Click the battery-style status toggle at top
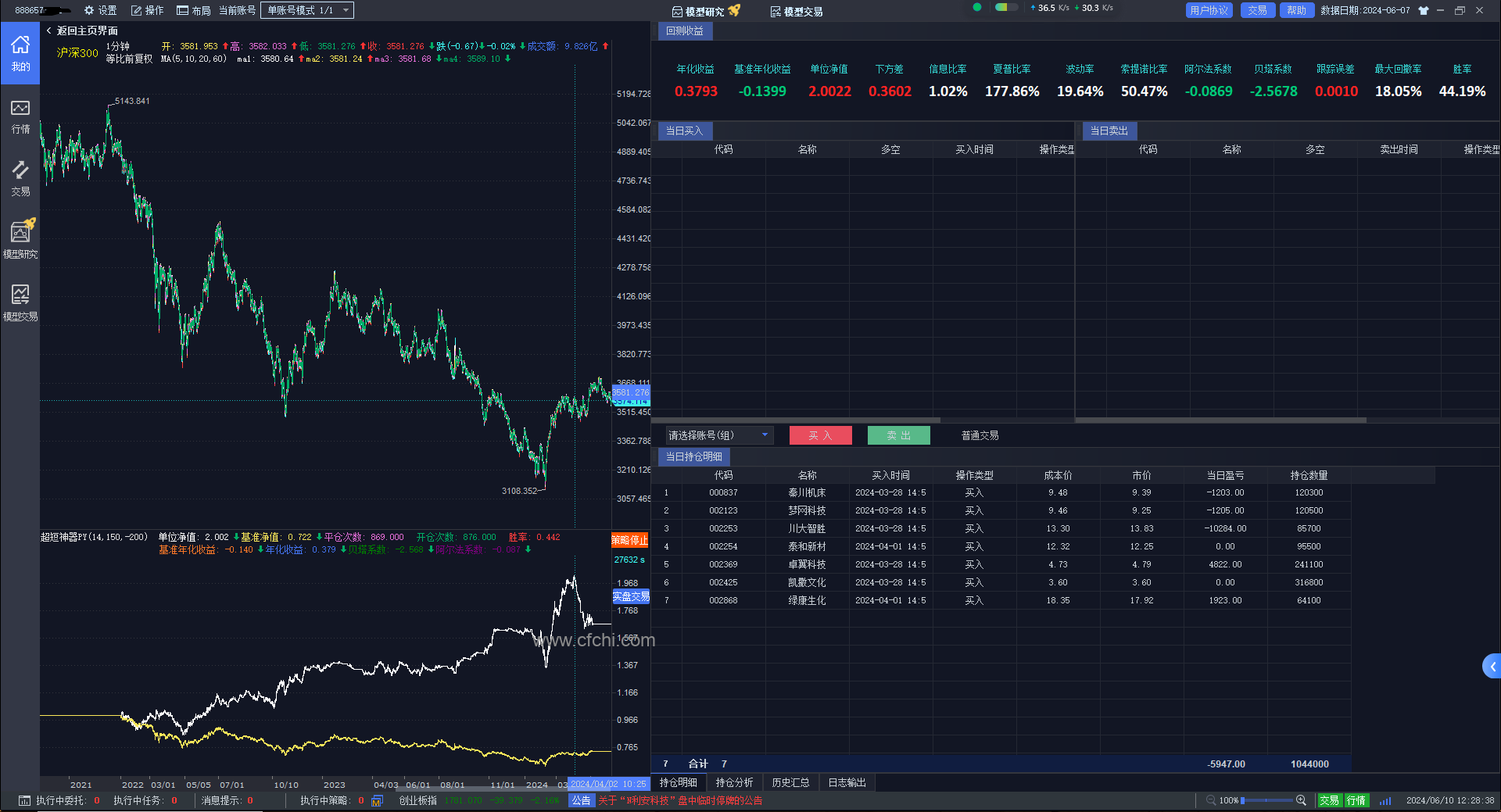This screenshot has width=1501, height=812. tap(1006, 8)
